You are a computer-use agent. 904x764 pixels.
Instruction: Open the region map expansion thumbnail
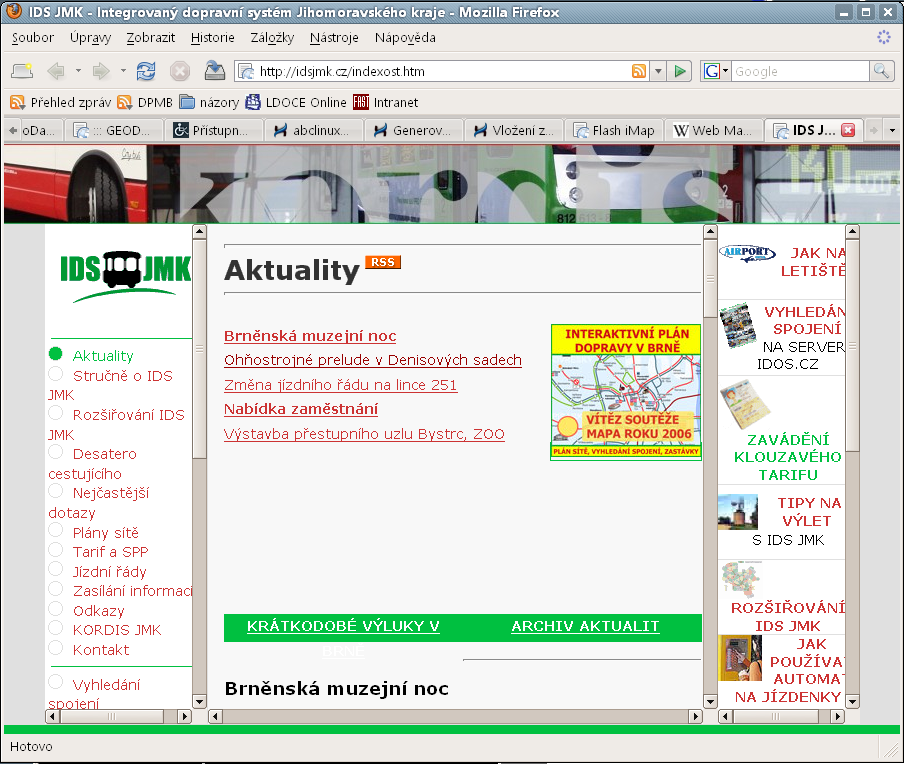740,579
